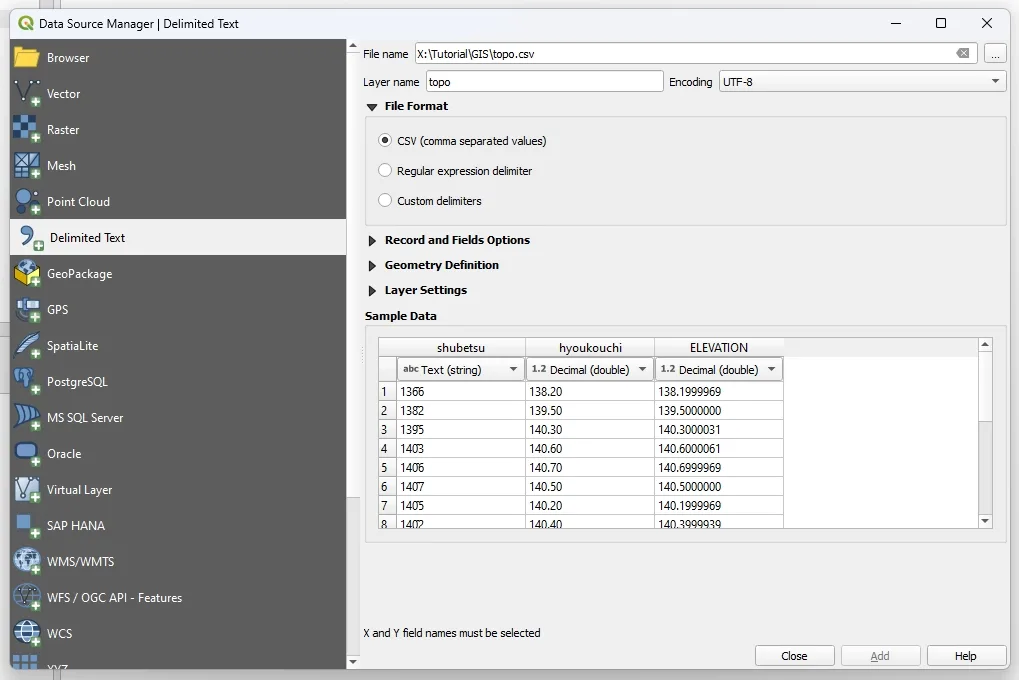The width and height of the screenshot is (1019, 680).
Task: Open the Point Cloud source icon
Action: click(27, 202)
